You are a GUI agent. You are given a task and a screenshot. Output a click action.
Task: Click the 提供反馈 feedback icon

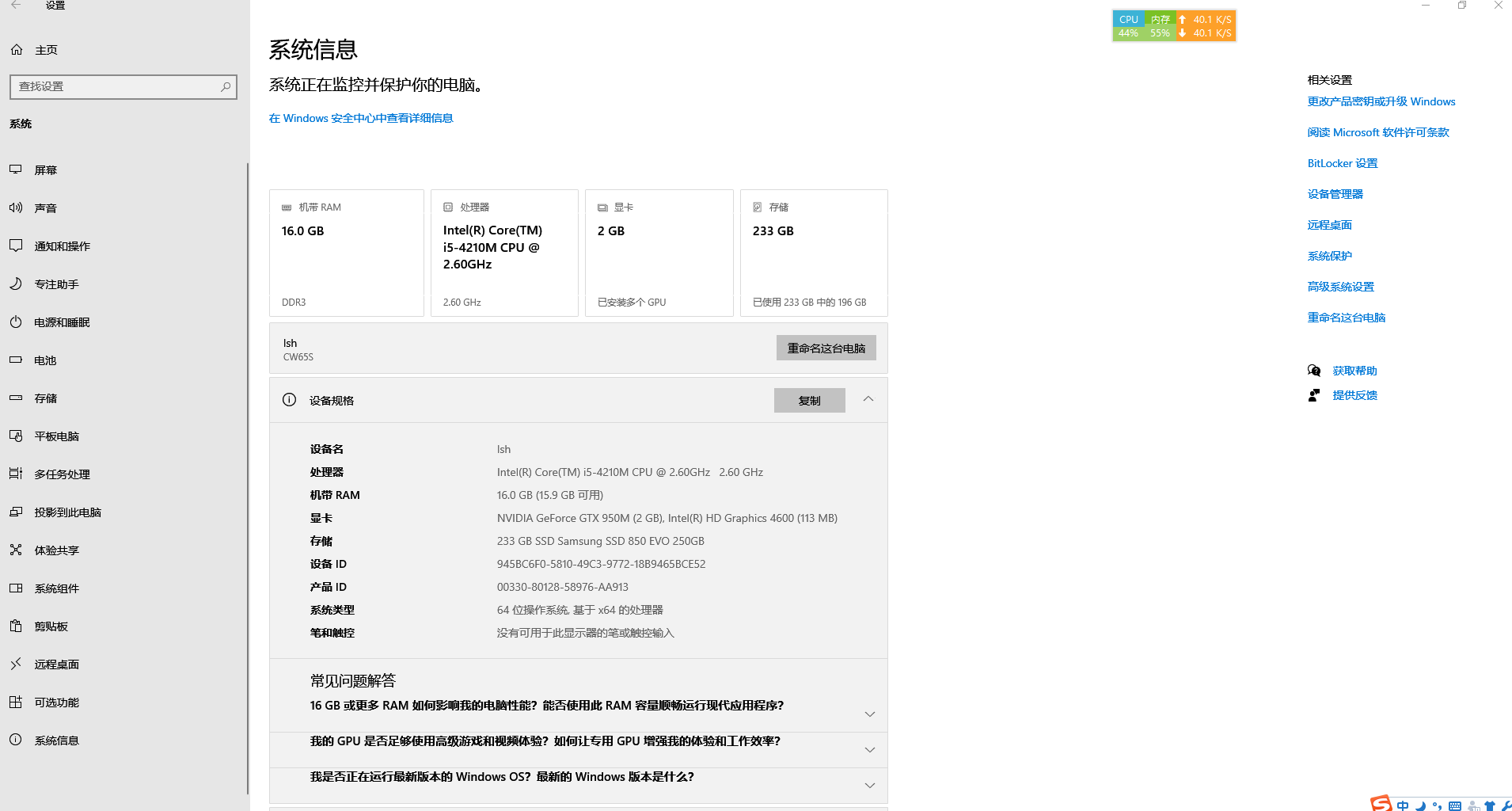tap(1314, 395)
